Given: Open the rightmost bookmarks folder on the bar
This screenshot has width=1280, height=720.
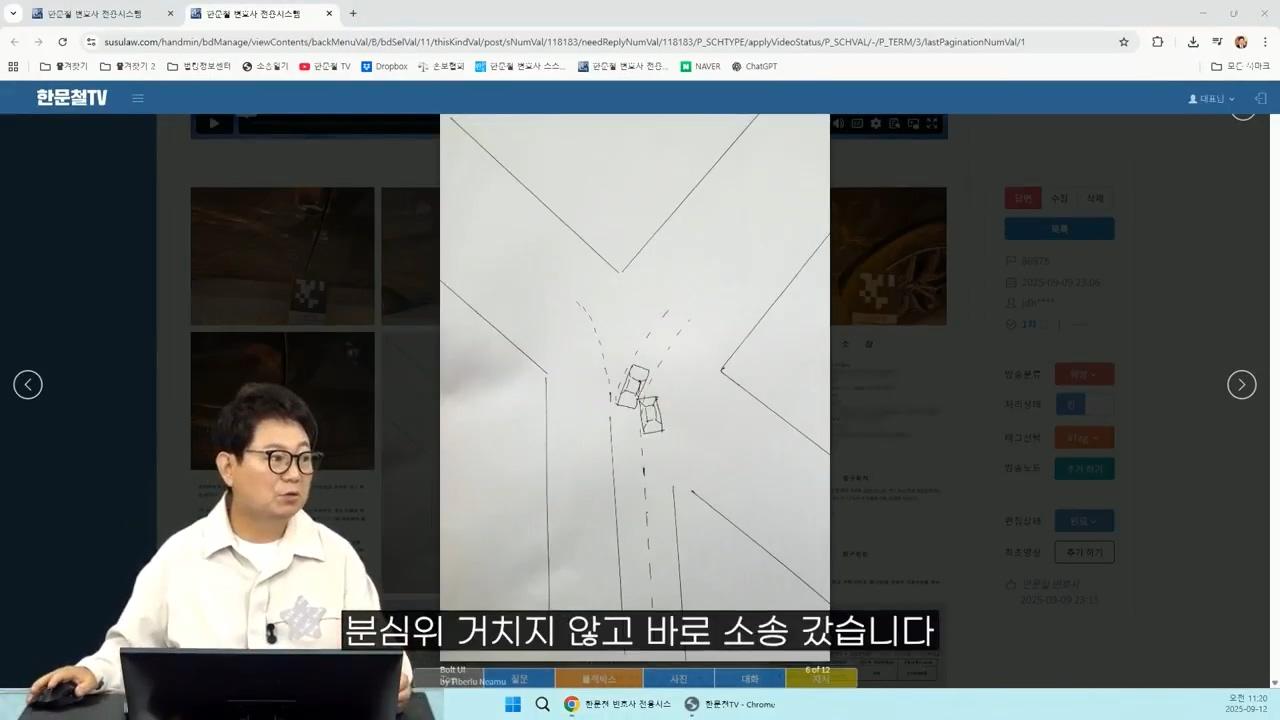Looking at the screenshot, I should 1240,66.
